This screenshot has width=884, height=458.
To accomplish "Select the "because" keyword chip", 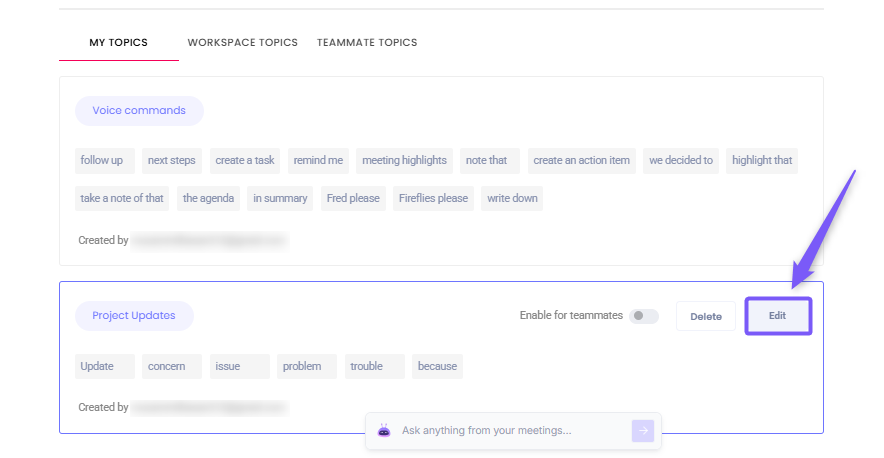I will [x=437, y=366].
